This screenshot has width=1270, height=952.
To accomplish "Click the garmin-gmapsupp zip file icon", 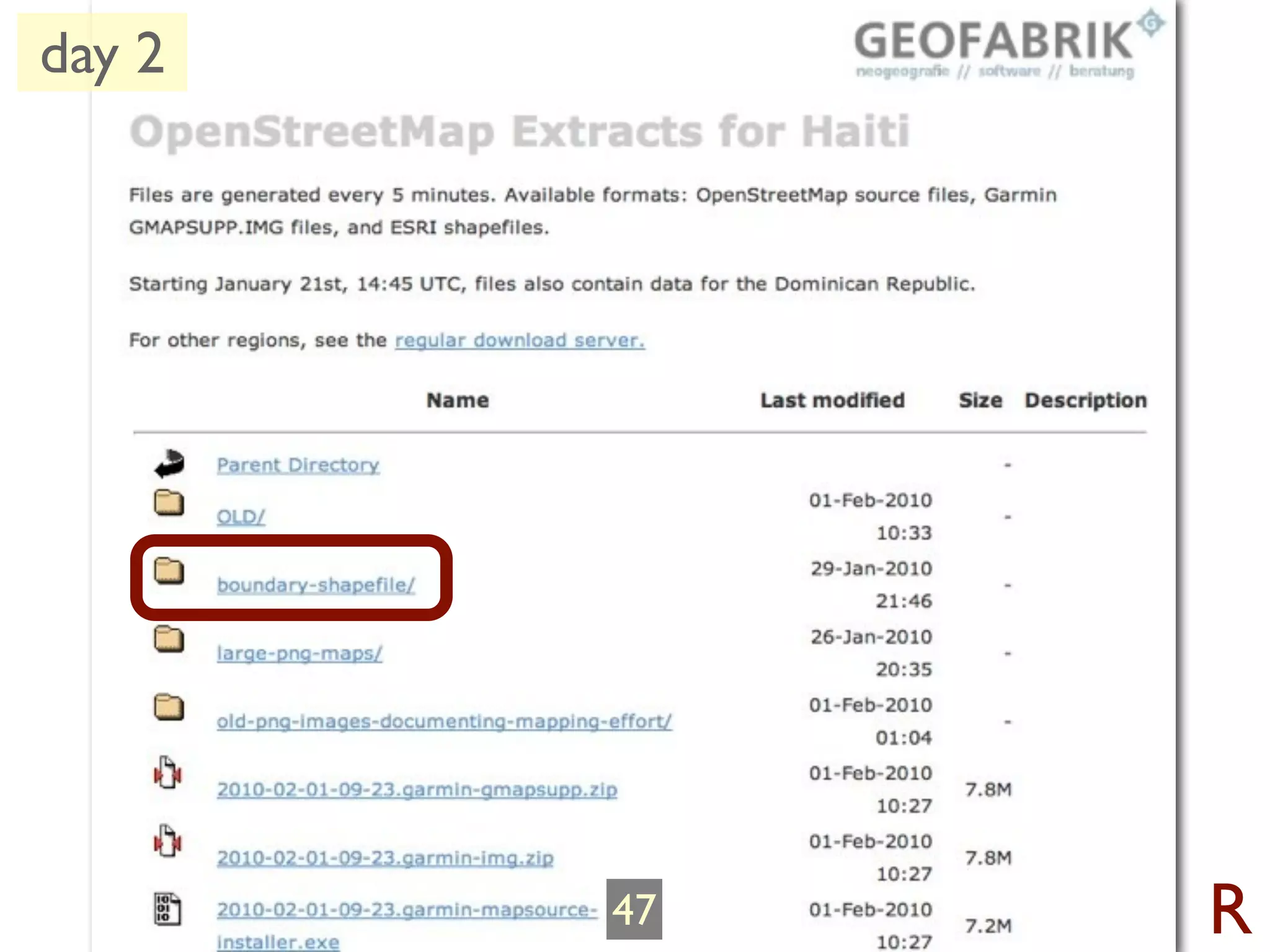I will [167, 773].
